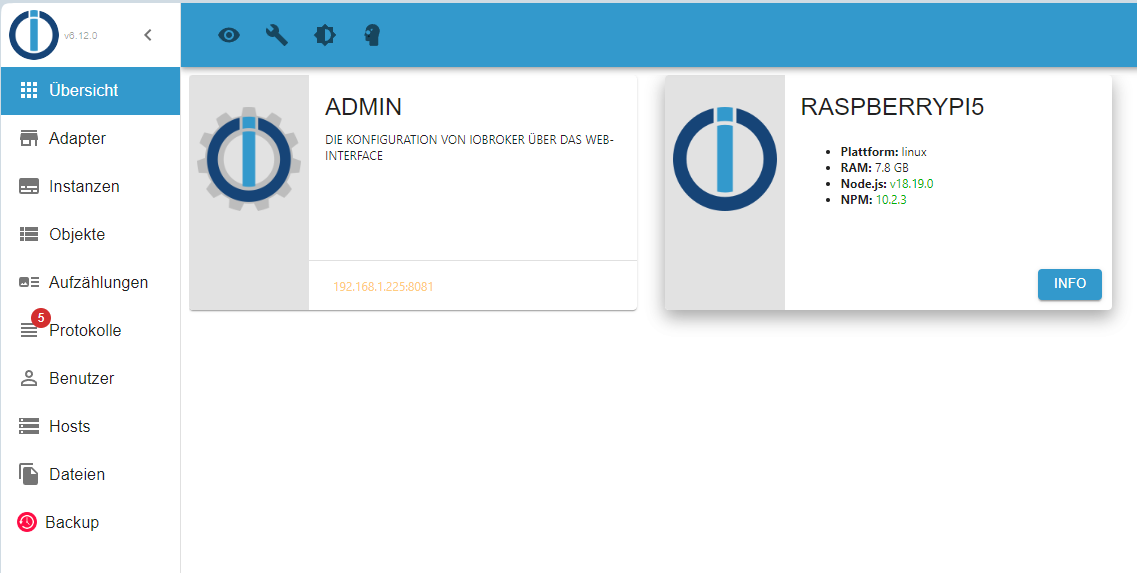Click the v6.12.0 version label
The width and height of the screenshot is (1137, 573).
(80, 36)
